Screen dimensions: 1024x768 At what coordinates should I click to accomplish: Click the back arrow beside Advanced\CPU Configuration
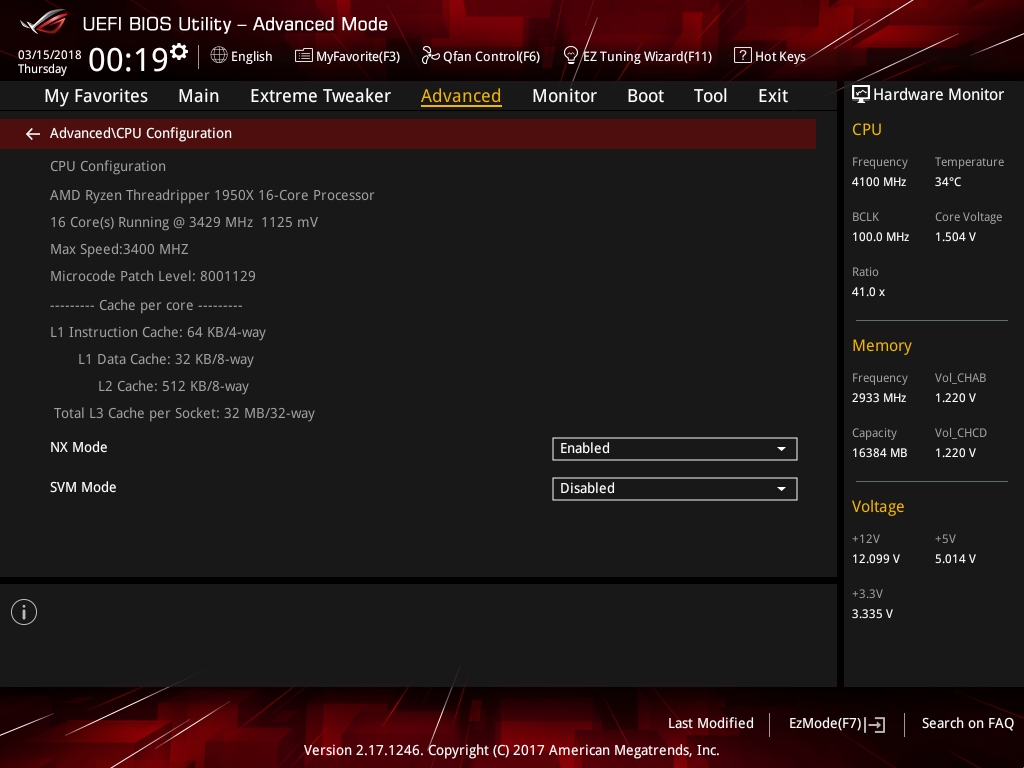click(x=33, y=134)
